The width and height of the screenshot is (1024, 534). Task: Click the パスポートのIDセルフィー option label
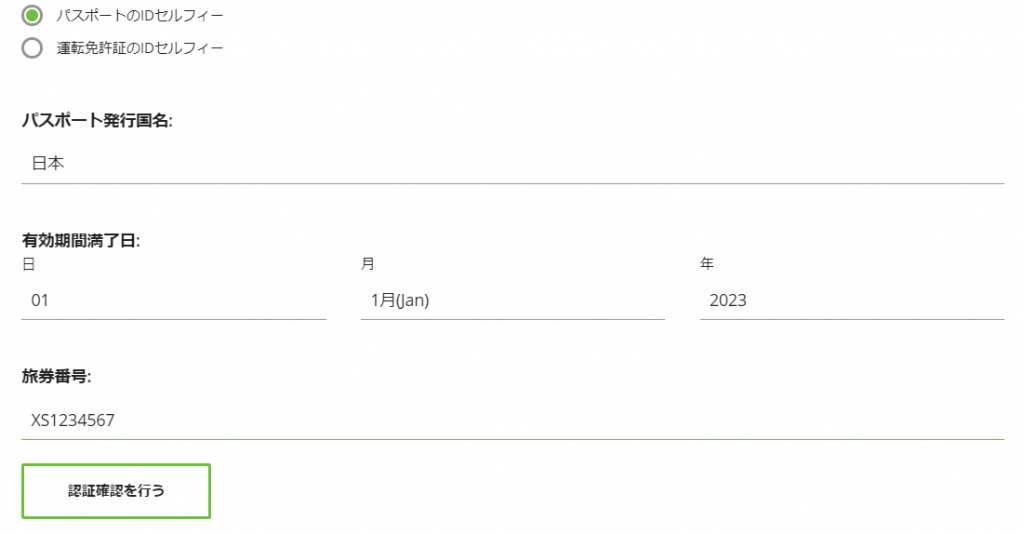coord(140,16)
